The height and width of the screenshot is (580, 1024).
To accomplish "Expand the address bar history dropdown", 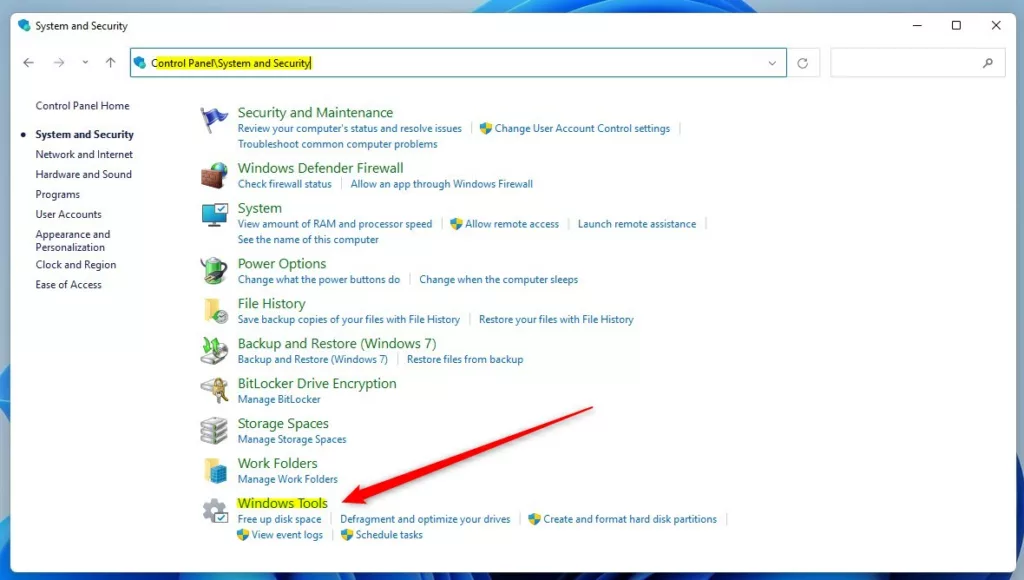I will (x=772, y=63).
